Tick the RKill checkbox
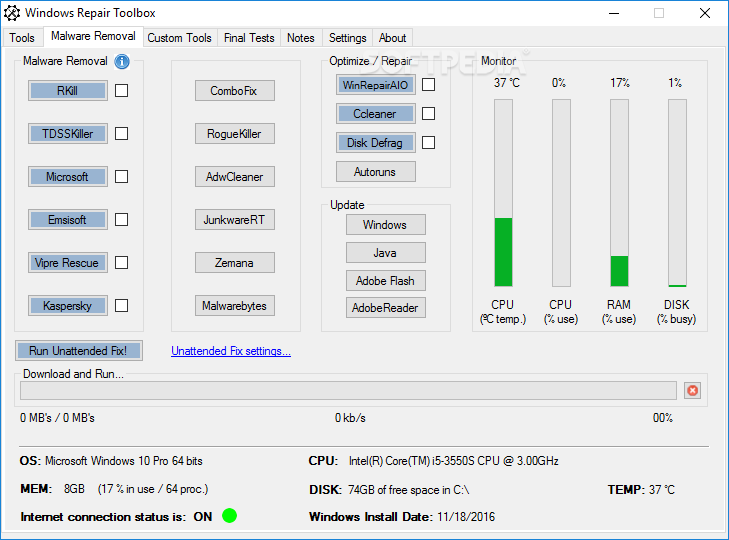Screen dimensions: 729x540 click(121, 90)
